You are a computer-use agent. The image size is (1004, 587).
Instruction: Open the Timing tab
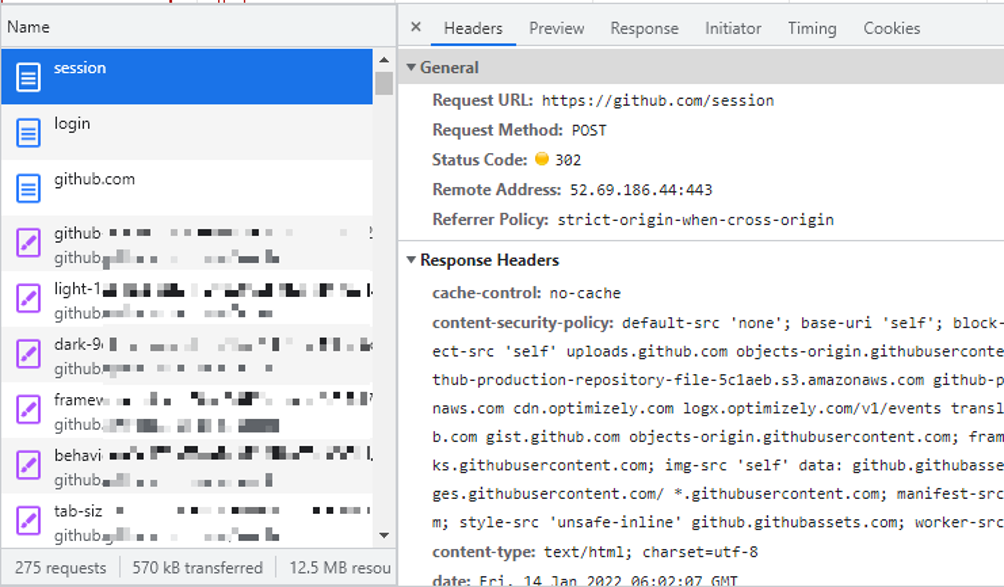812,28
